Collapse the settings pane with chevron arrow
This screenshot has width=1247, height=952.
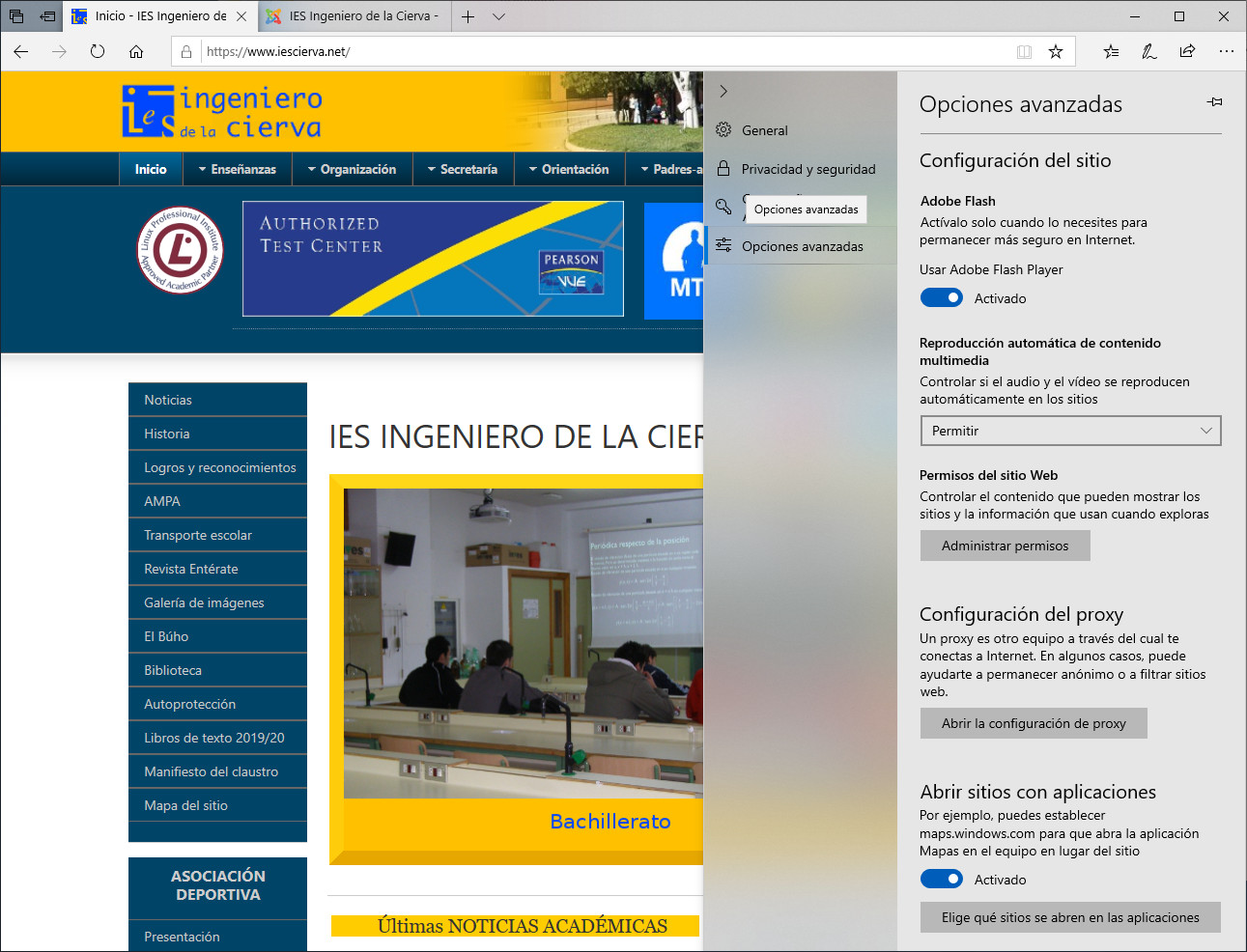pyautogui.click(x=723, y=91)
